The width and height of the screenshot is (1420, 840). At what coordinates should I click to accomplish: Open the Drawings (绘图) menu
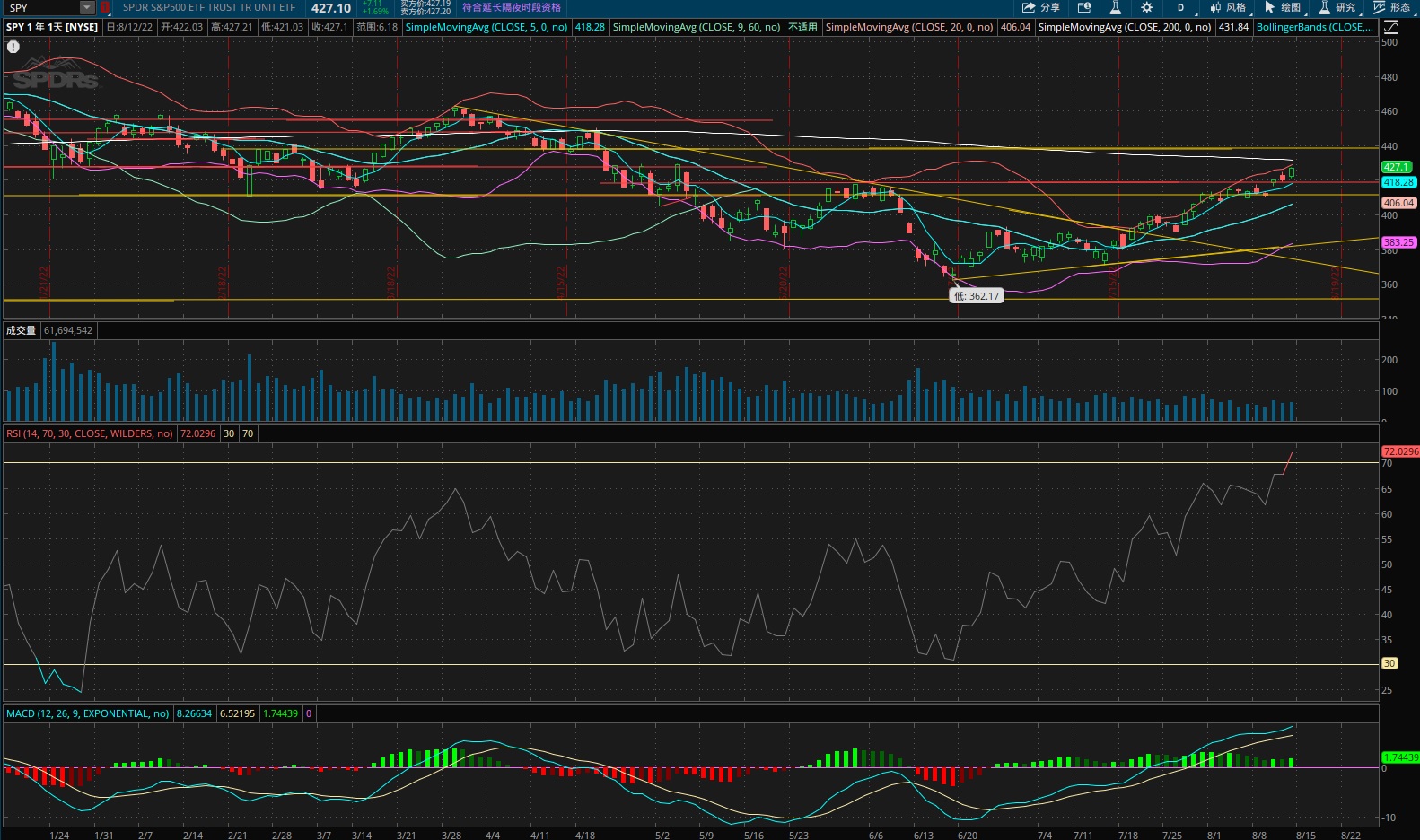coord(1282,7)
